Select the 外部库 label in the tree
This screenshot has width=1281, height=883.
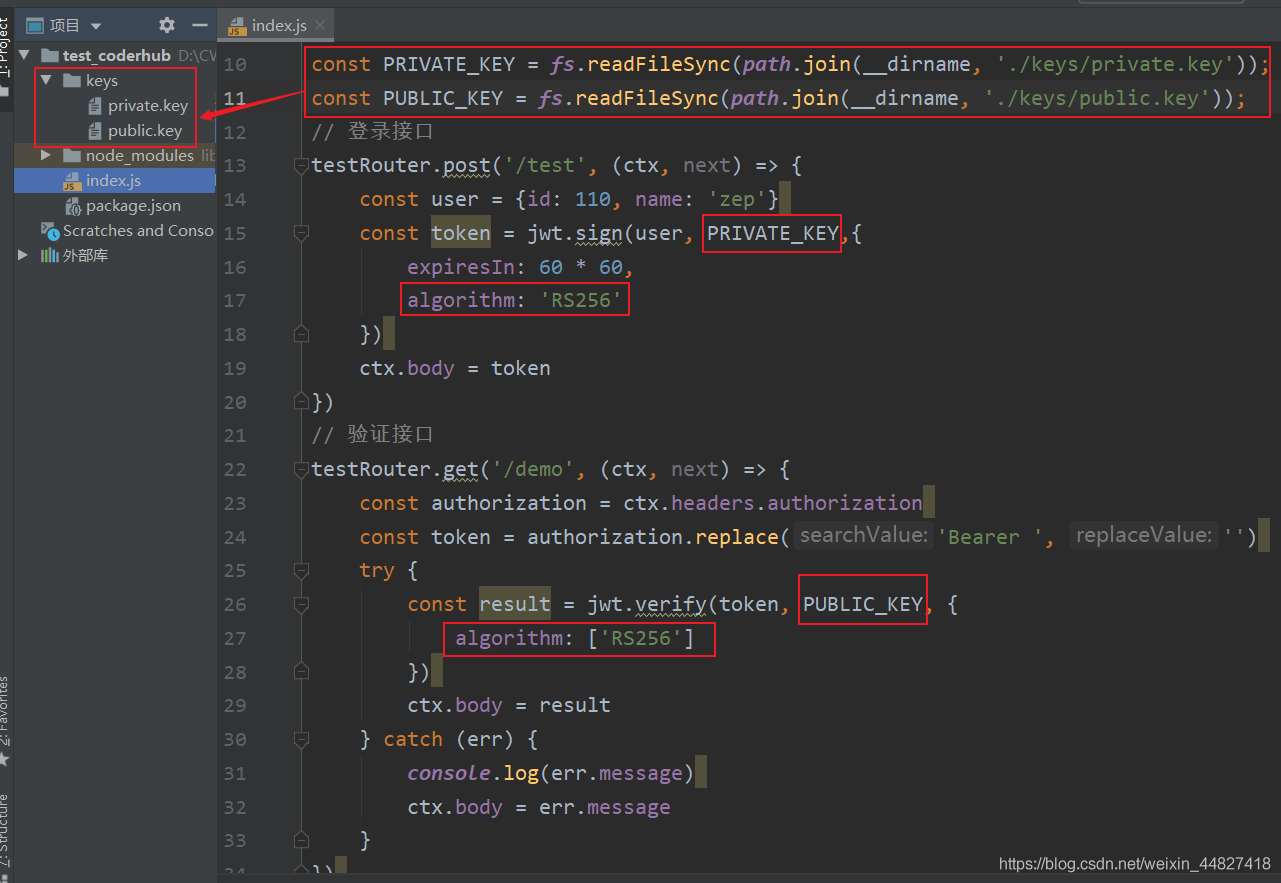tap(86, 256)
